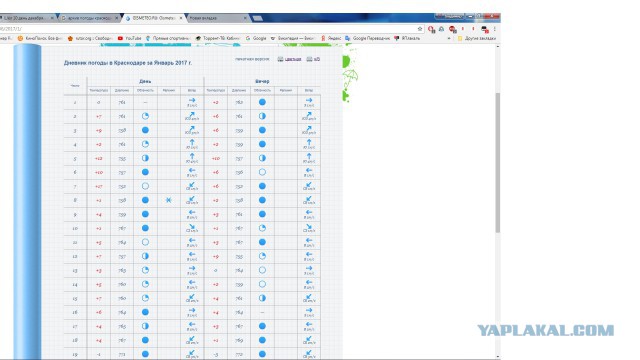Open the Википедия bookmark
This screenshot has width=640, height=360.
pos(292,38)
